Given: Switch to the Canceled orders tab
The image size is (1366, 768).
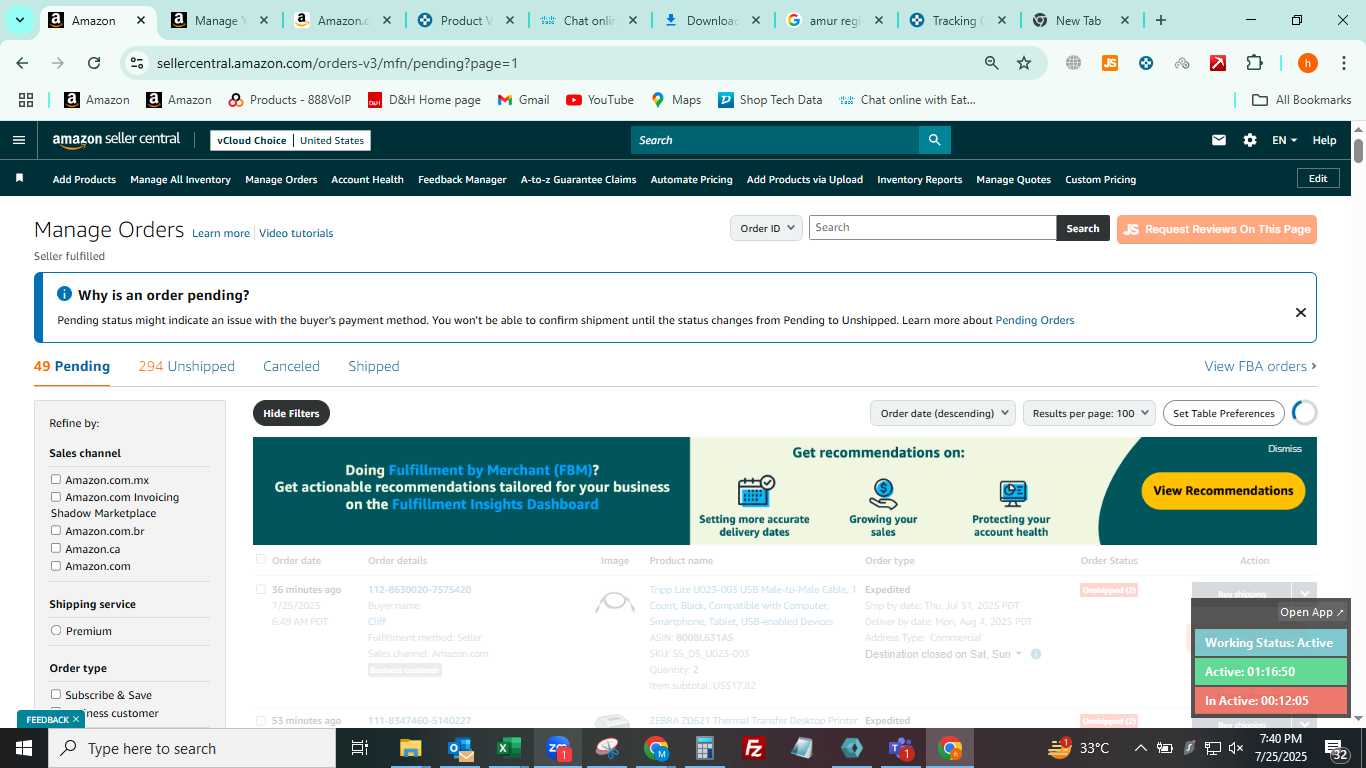Looking at the screenshot, I should (x=291, y=366).
